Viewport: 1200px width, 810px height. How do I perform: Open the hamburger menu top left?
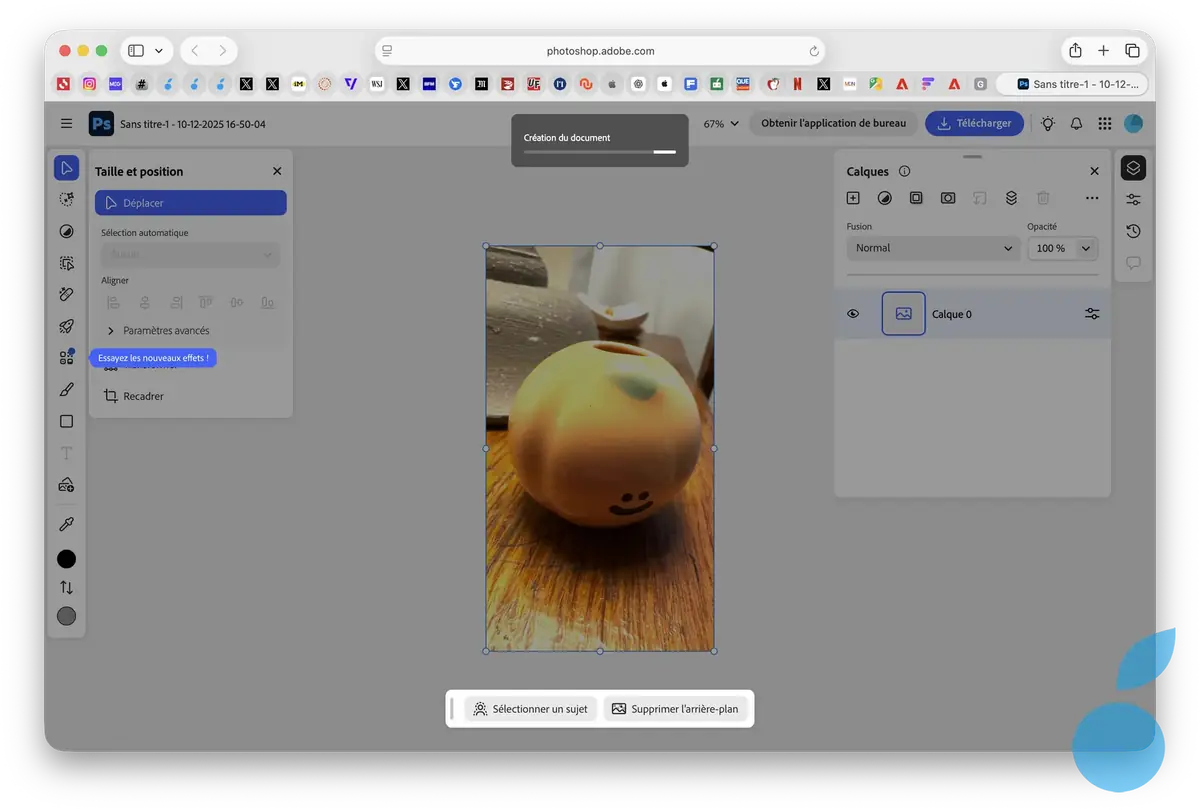coord(66,123)
